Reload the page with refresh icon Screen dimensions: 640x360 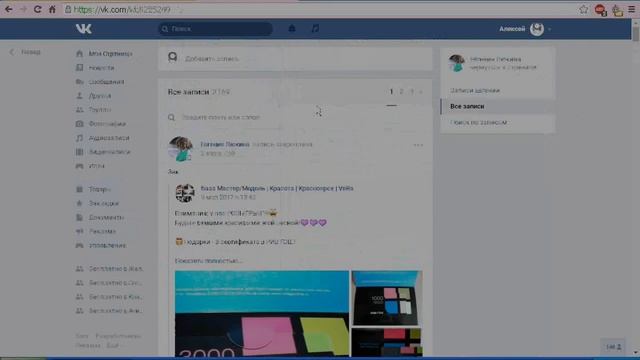click(x=38, y=9)
